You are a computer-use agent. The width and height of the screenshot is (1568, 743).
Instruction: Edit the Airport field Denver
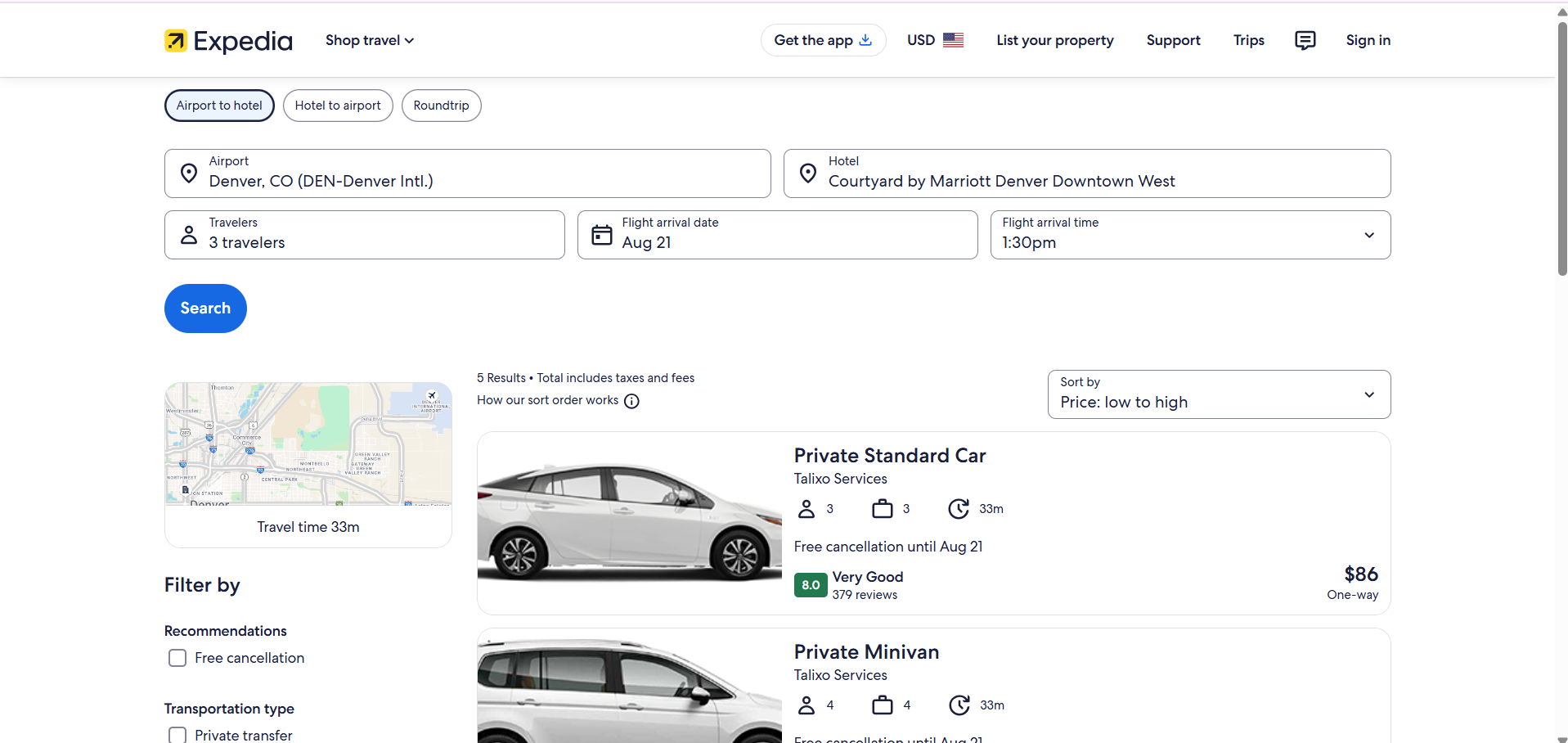(x=468, y=173)
